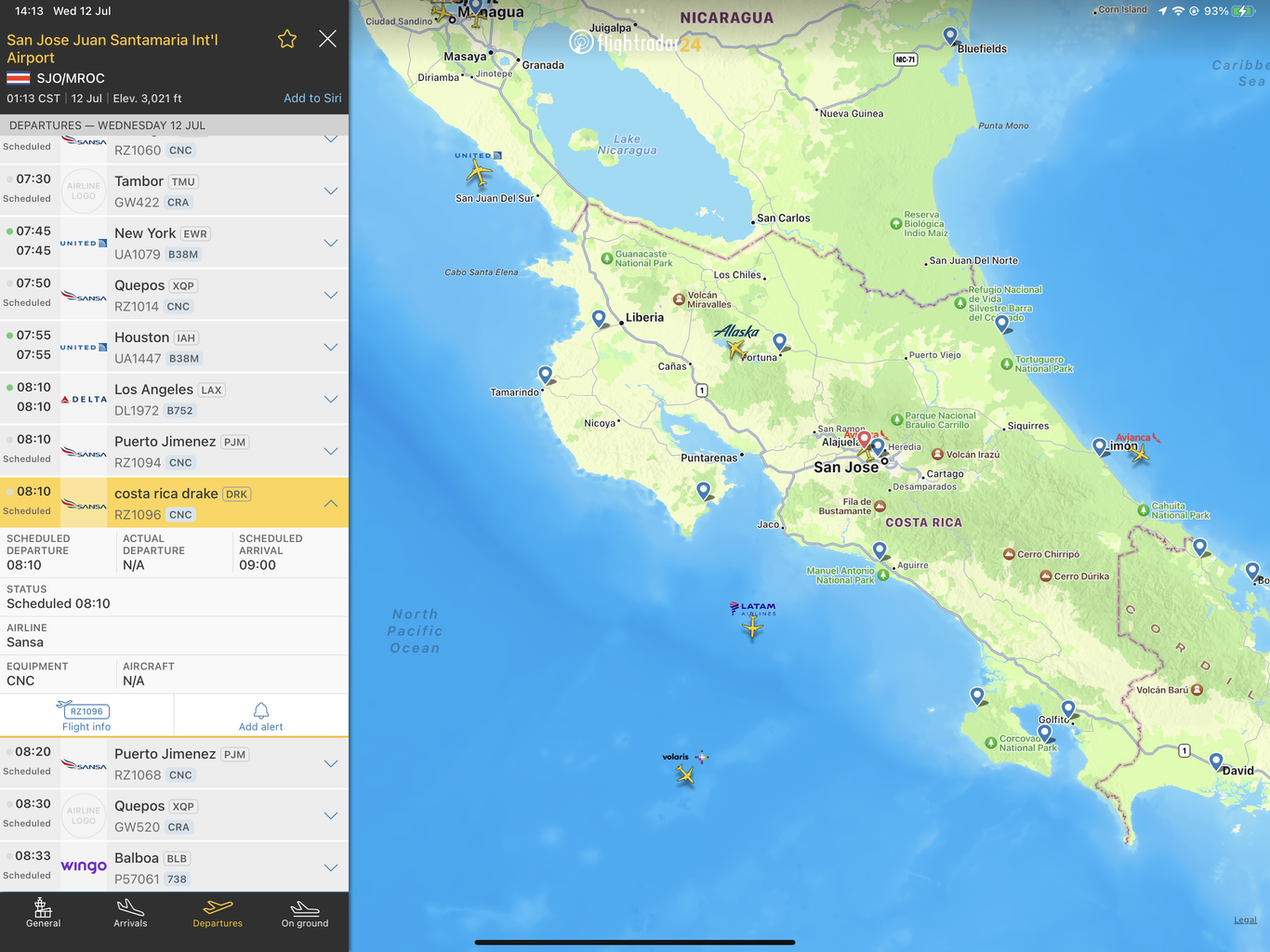Open the Legal link on the map
Image resolution: width=1270 pixels, height=952 pixels.
point(1245,919)
